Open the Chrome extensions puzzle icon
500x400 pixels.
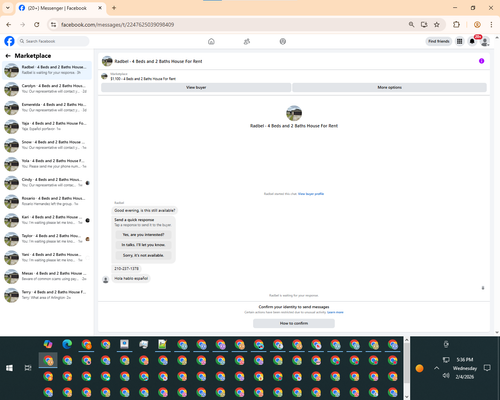click(456, 25)
